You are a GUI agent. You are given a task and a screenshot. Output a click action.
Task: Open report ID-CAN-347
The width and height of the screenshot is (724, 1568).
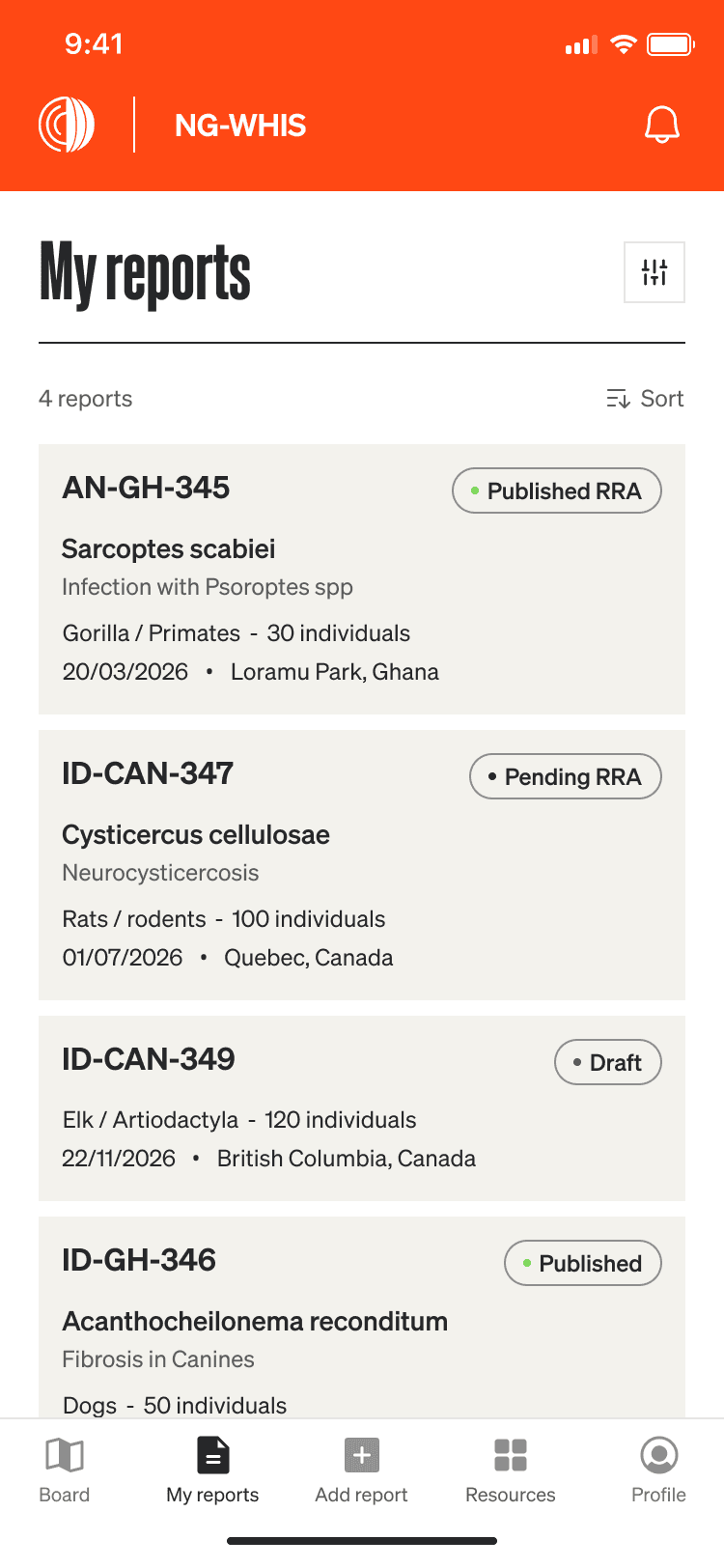tap(148, 773)
